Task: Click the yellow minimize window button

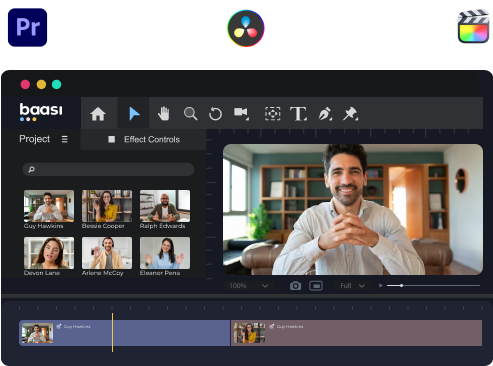Action: (41, 84)
